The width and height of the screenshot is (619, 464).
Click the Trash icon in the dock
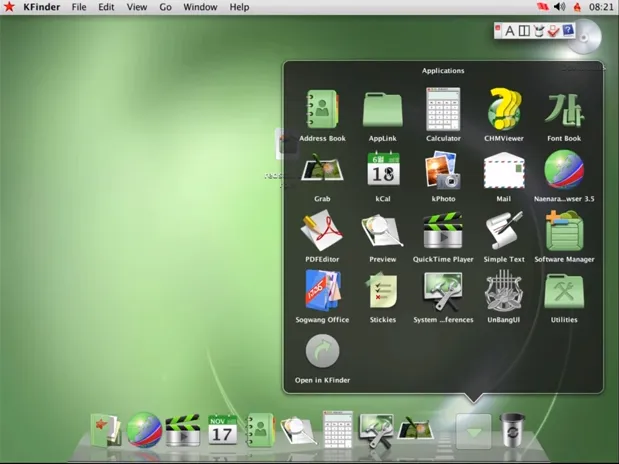tap(514, 430)
